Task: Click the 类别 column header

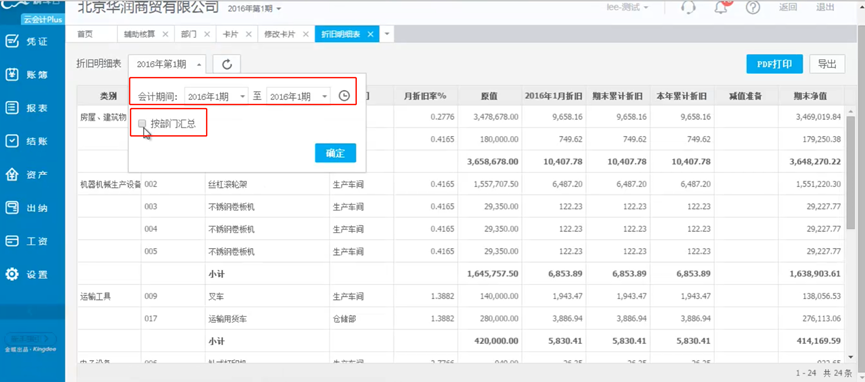Action: [109, 96]
